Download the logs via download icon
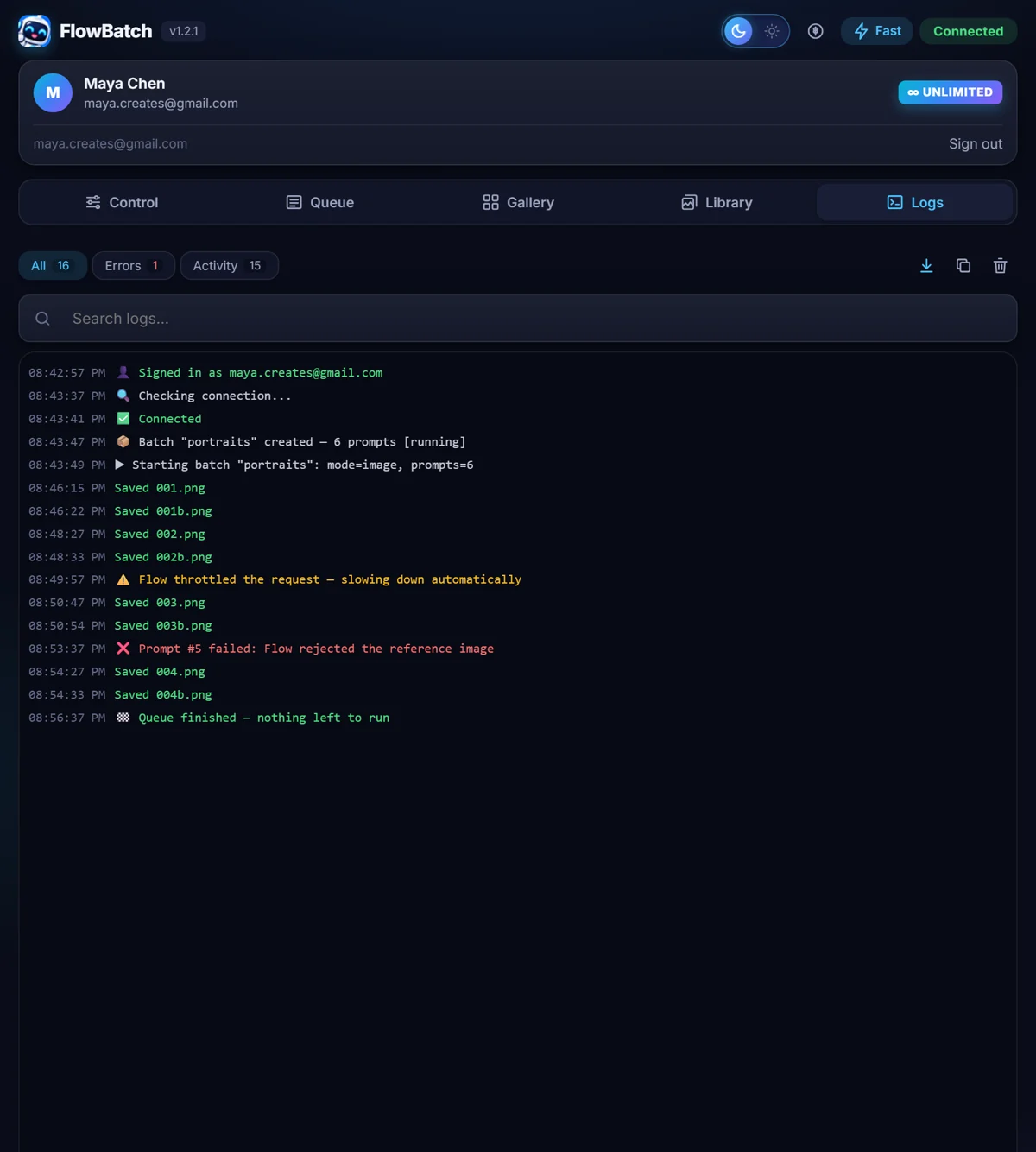This screenshot has height=1152, width=1036. click(x=926, y=266)
